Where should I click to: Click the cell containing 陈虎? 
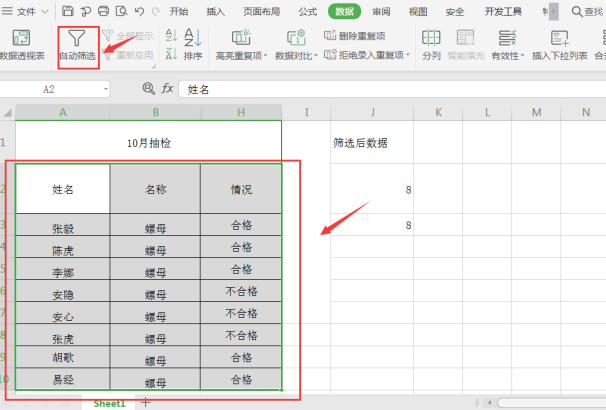point(63,247)
